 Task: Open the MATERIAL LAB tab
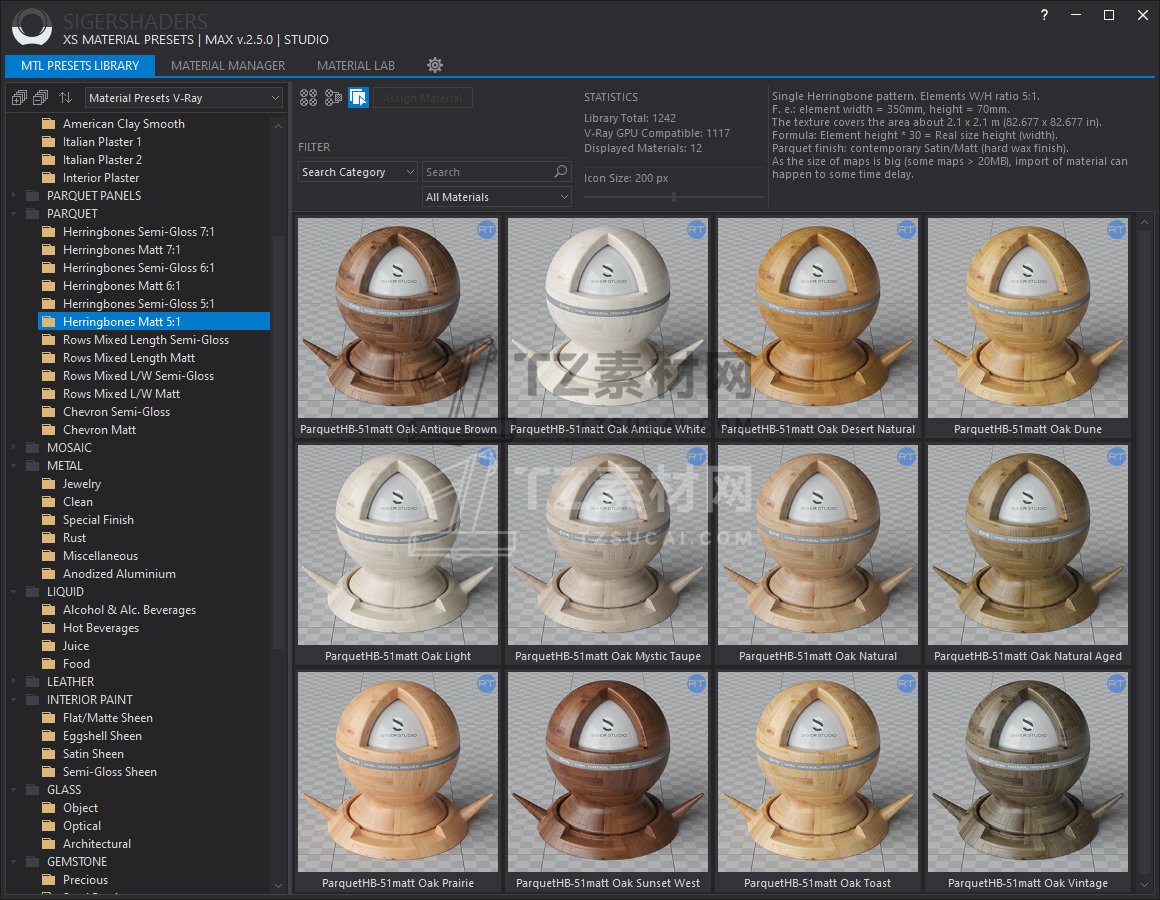(356, 66)
